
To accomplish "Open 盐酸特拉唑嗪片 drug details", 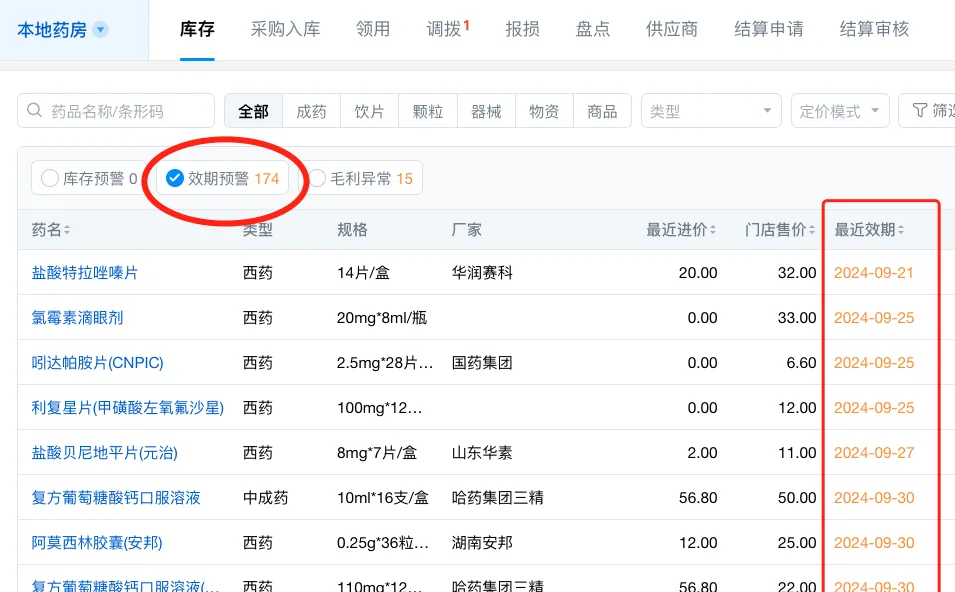I will [x=85, y=273].
